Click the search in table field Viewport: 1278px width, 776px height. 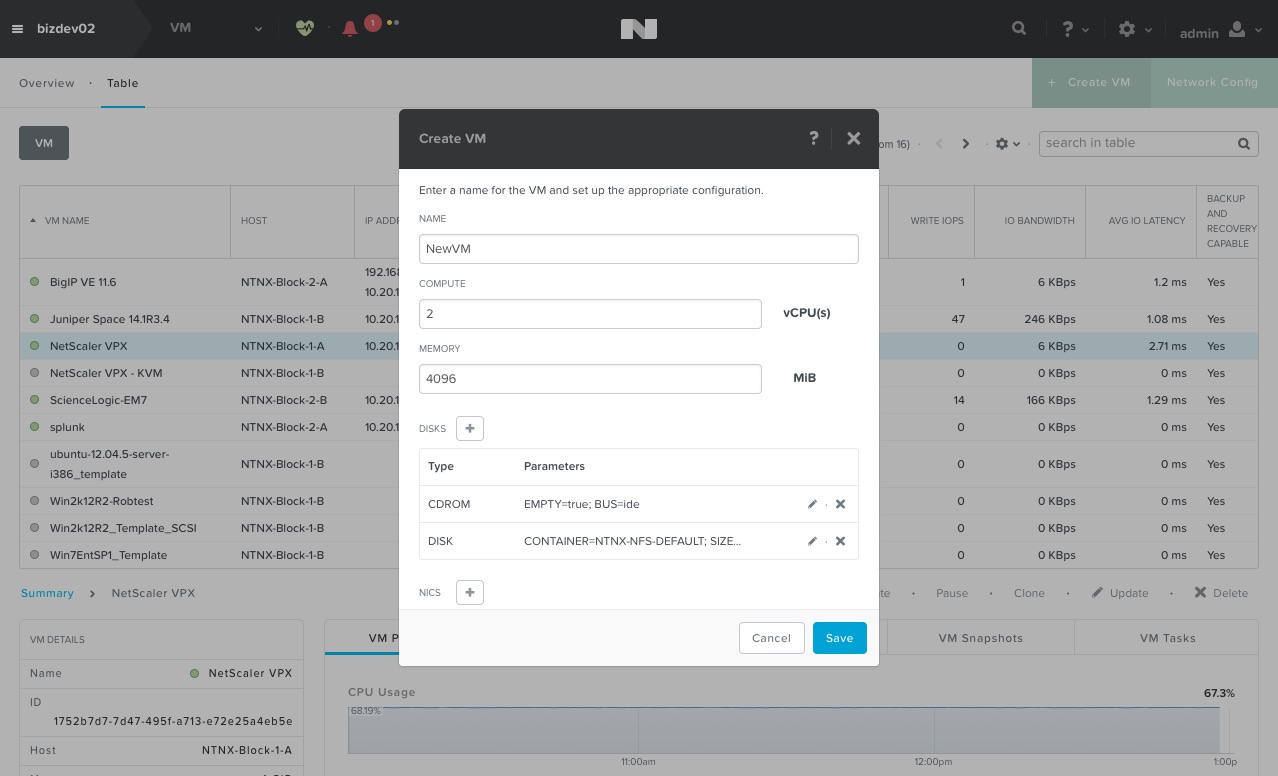pos(1136,143)
